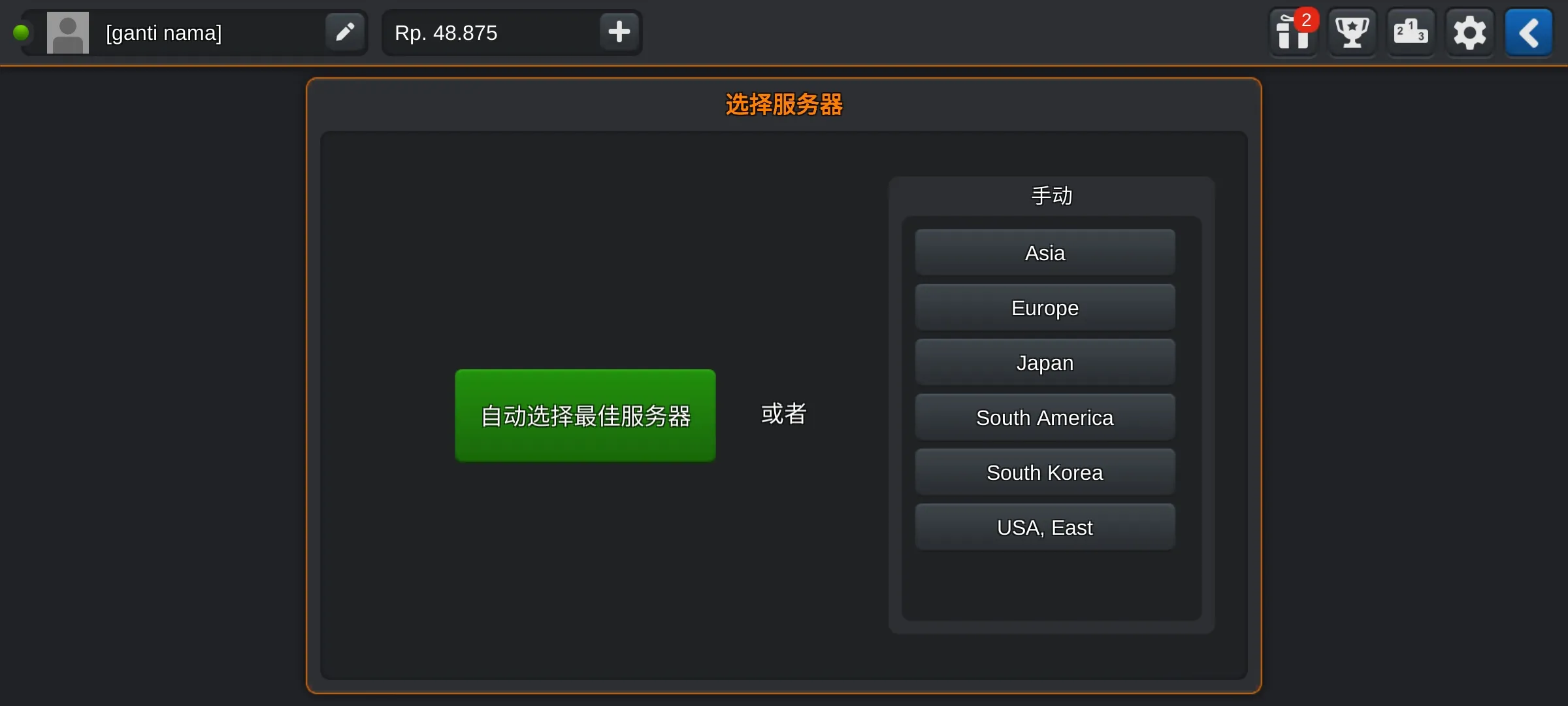This screenshot has height=706, width=1568.
Task: Click the add funds plus icon
Action: pos(618,33)
